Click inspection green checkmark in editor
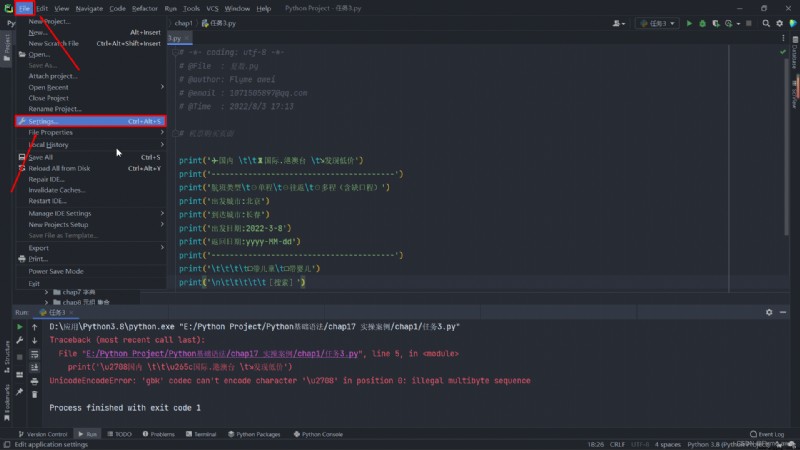 coord(783,52)
